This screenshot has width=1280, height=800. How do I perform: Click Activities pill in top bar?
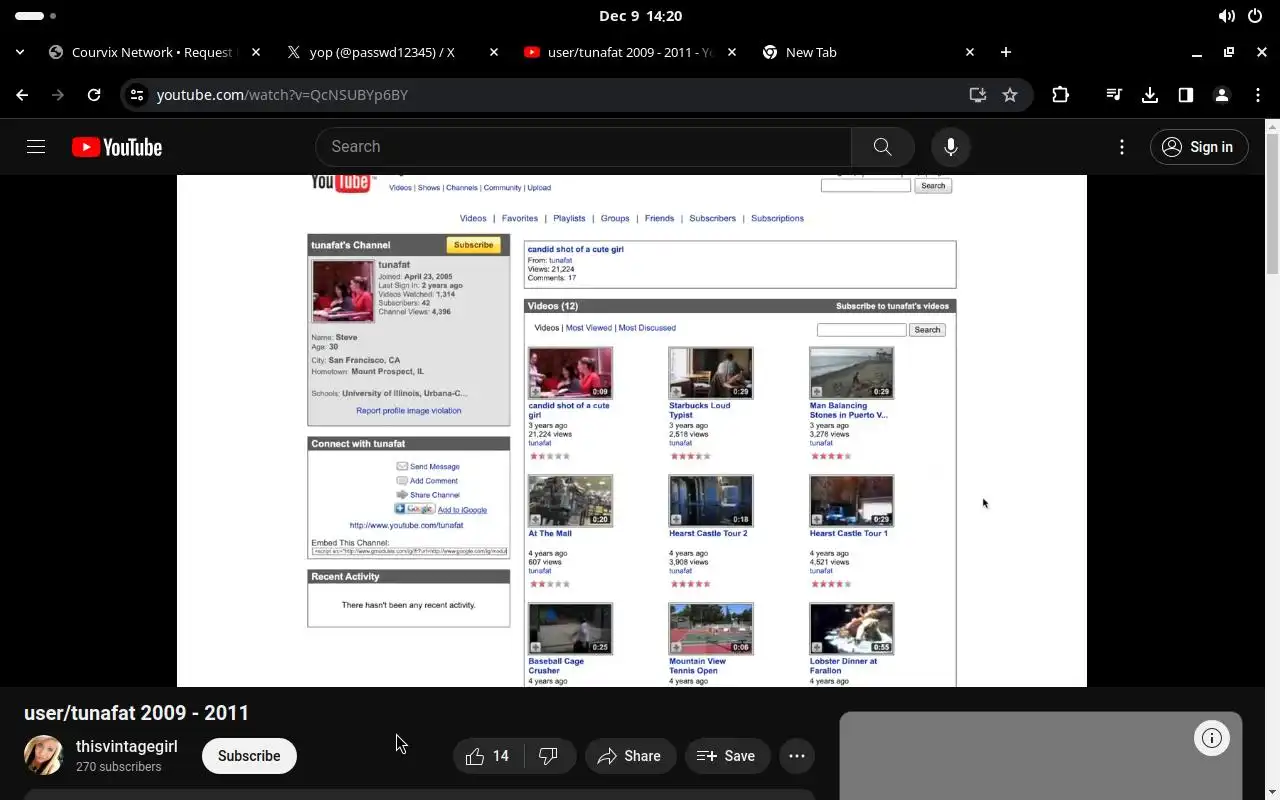[36, 16]
